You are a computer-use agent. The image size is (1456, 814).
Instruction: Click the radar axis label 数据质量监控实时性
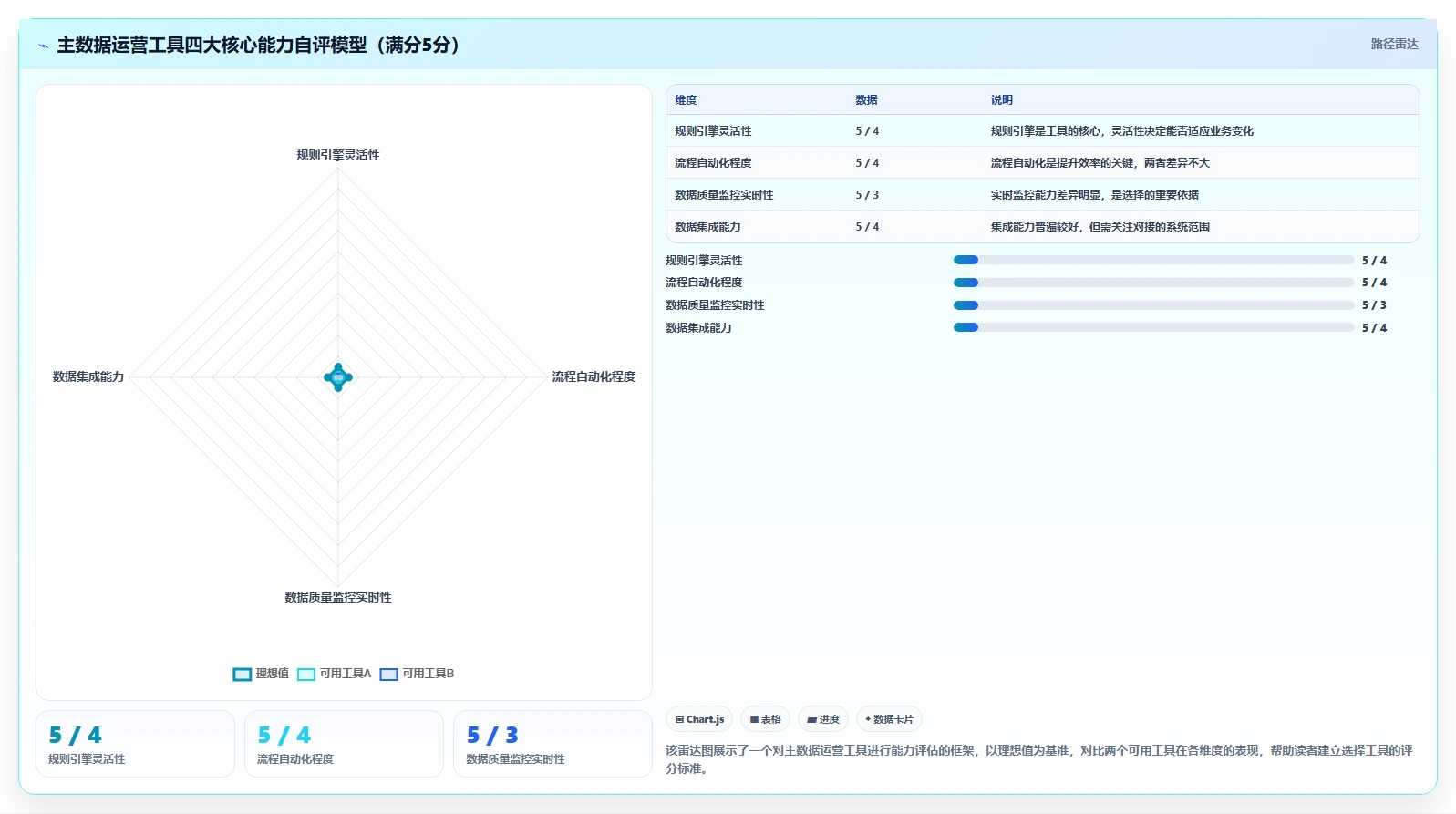338,598
